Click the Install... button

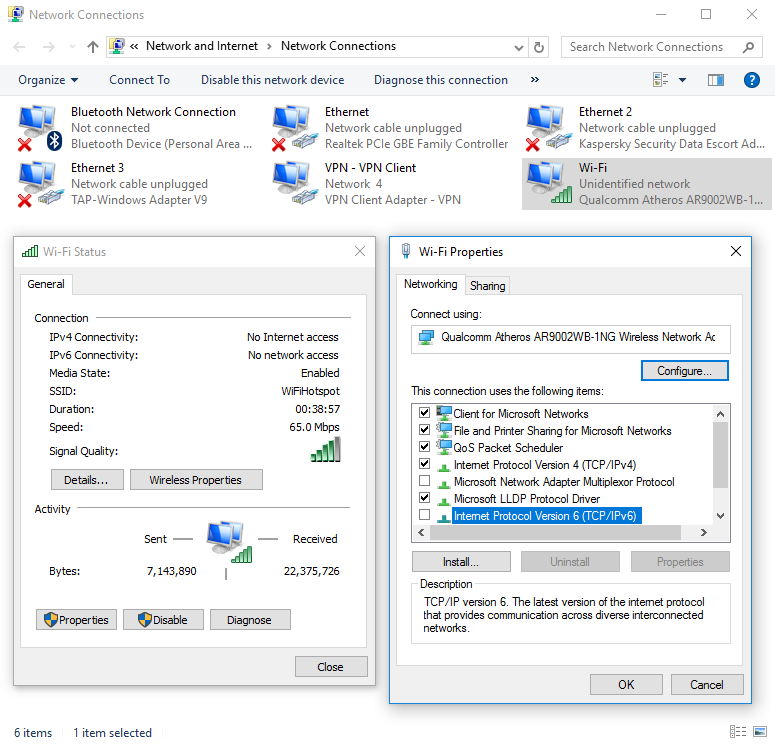461,562
